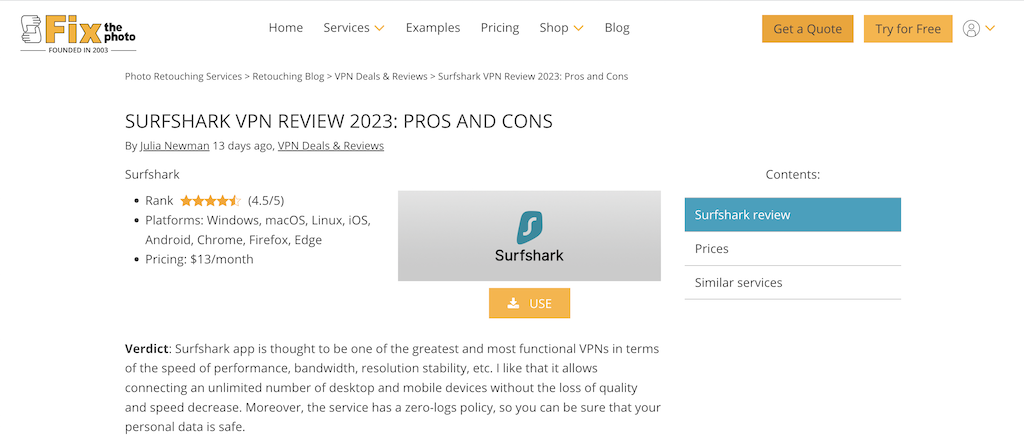The image size is (1024, 447).
Task: Expand the Shop dropdown chevron
Action: coord(578,28)
